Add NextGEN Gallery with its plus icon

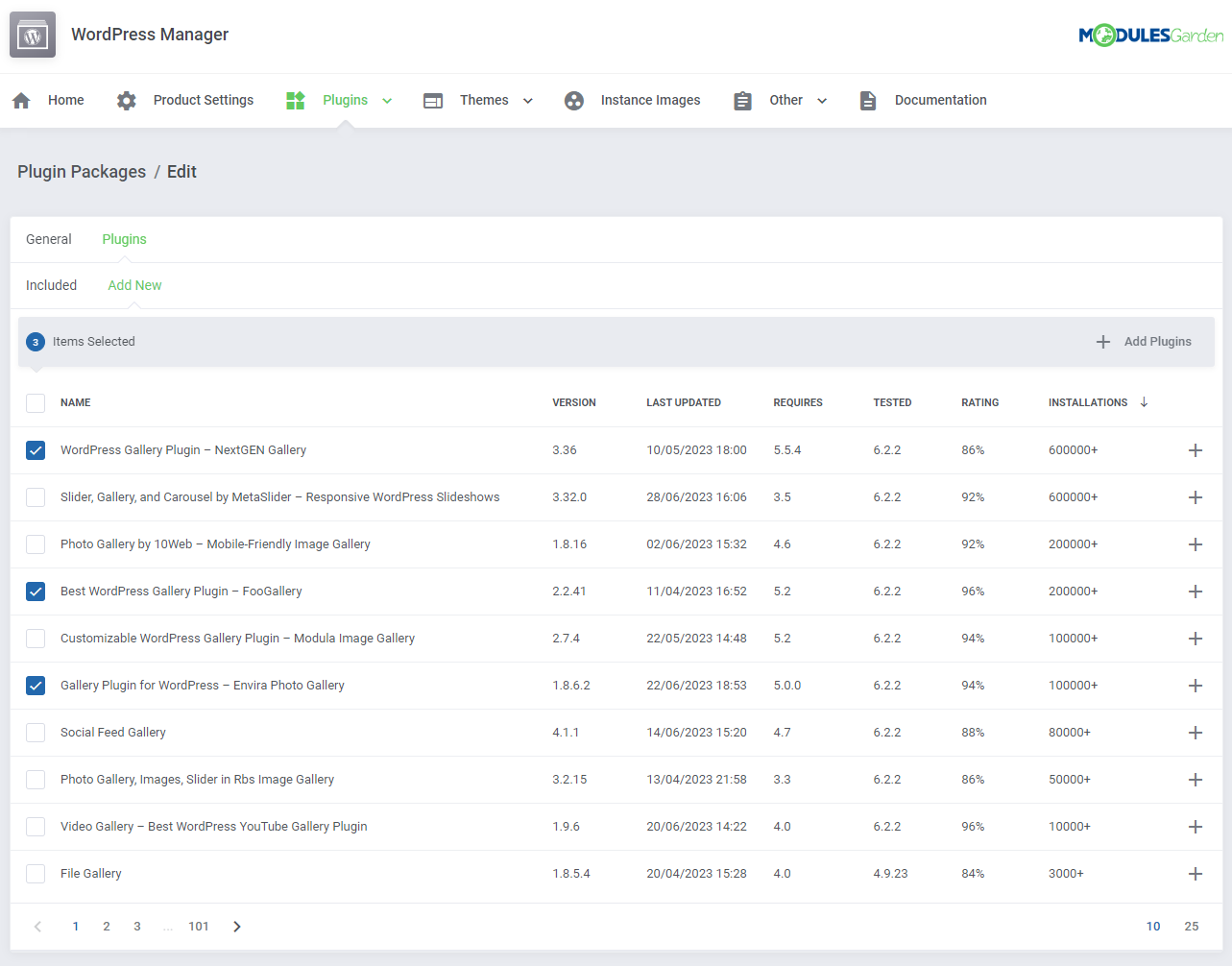tap(1196, 450)
